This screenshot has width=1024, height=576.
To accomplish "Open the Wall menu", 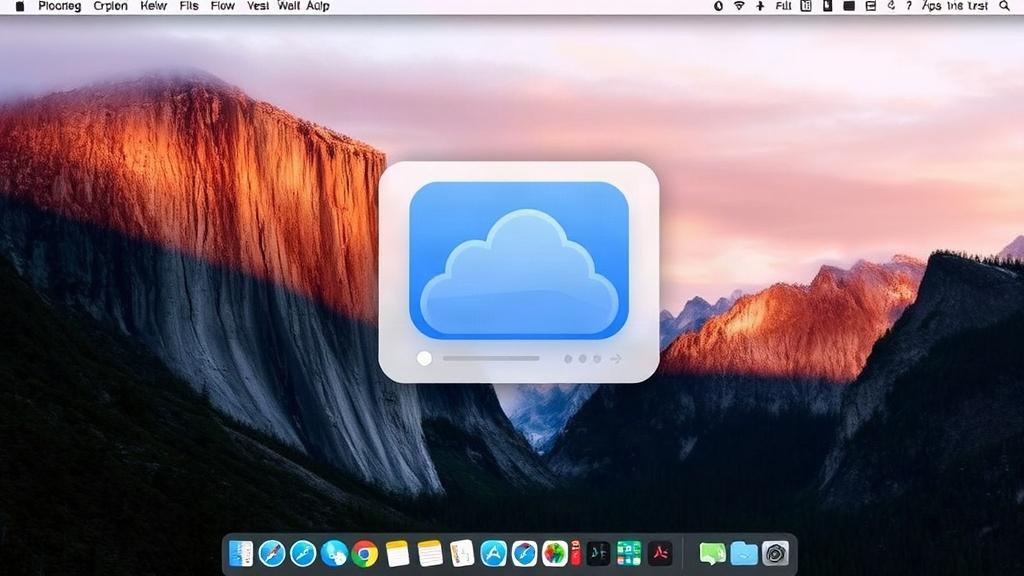I will coord(289,6).
